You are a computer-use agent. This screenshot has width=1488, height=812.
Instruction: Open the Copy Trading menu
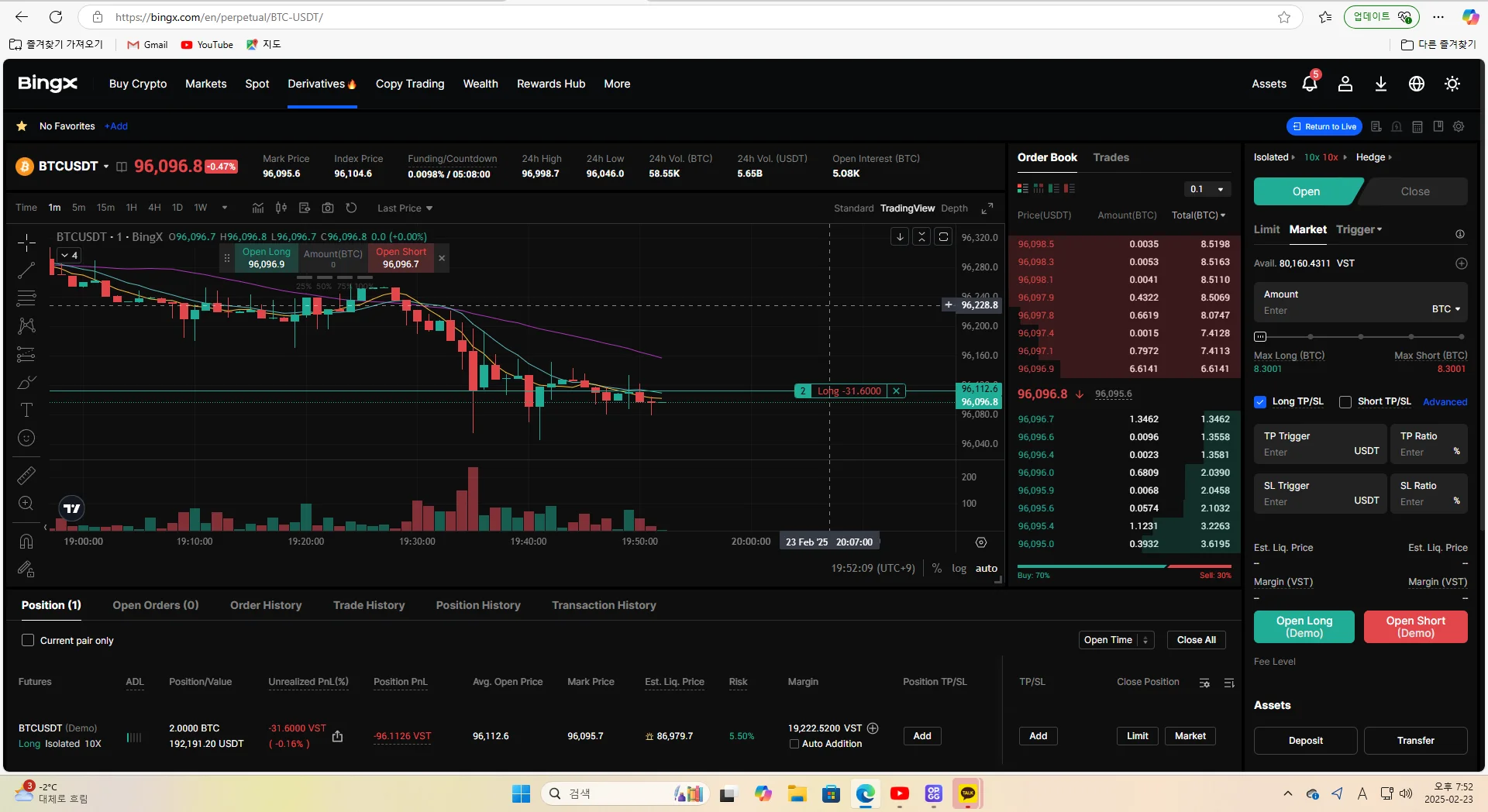410,84
